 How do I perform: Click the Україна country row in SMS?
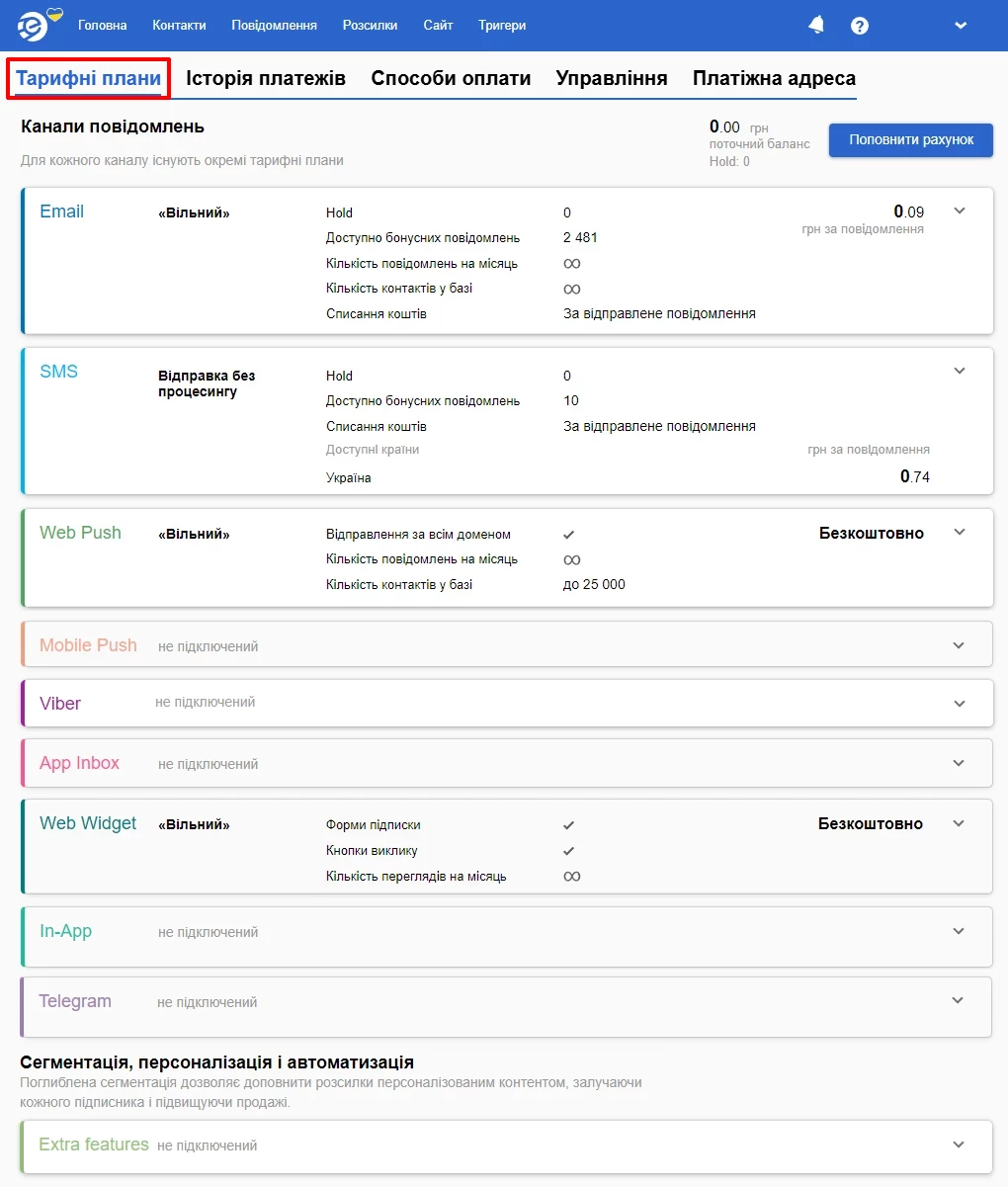[x=349, y=477]
